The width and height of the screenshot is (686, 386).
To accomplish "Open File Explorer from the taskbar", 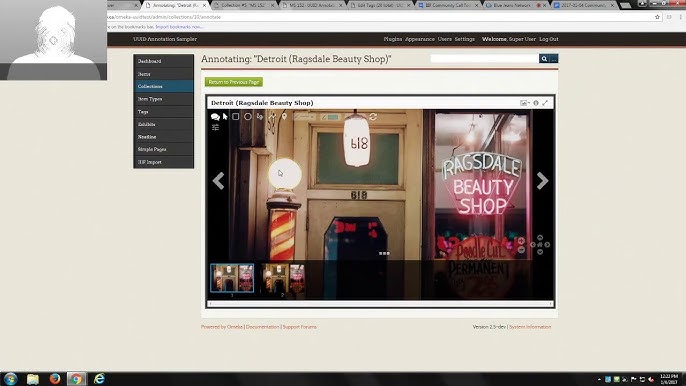I will pyautogui.click(x=33, y=379).
